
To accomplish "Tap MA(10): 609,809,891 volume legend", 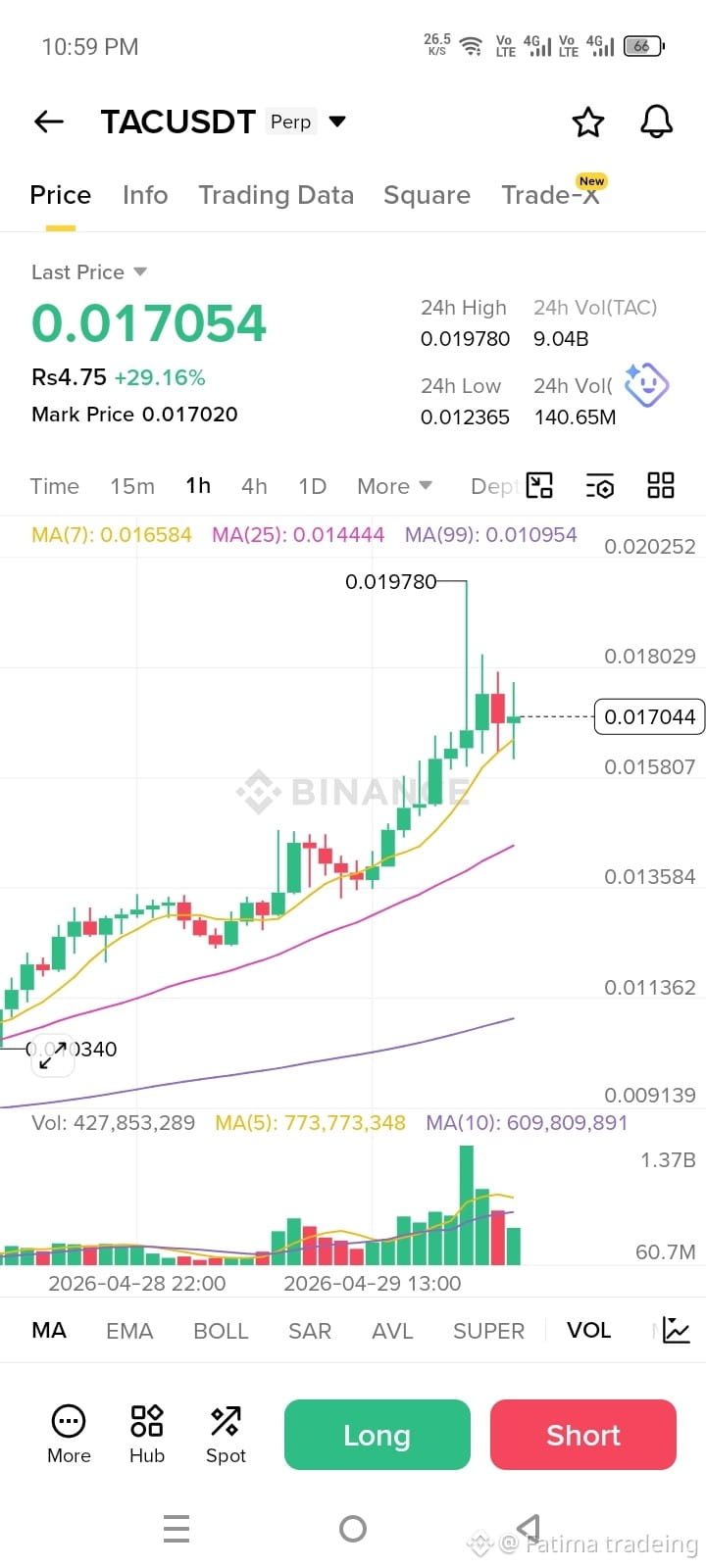I will [527, 1123].
